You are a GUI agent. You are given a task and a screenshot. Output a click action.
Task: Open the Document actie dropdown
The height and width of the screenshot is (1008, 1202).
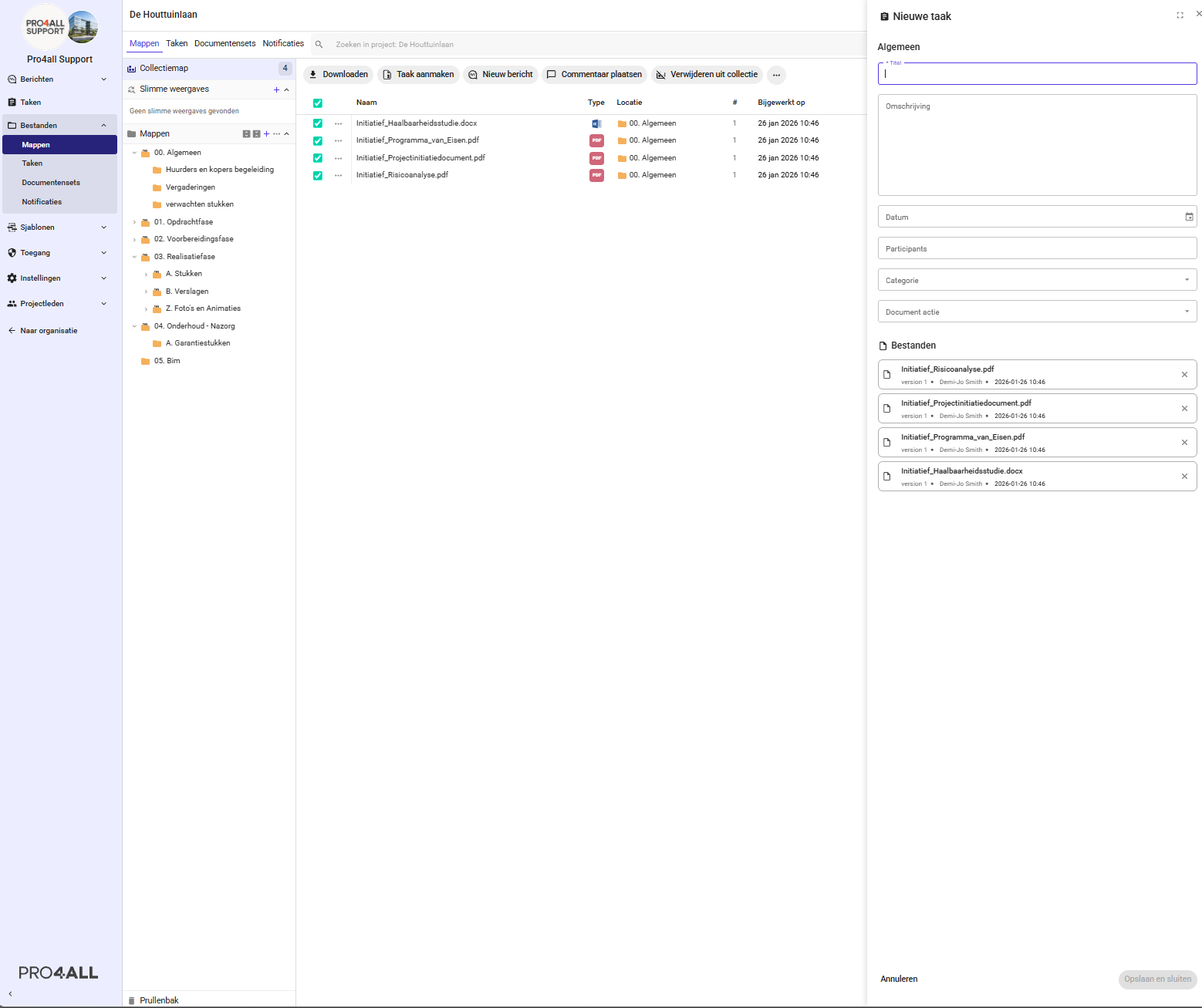click(1037, 312)
